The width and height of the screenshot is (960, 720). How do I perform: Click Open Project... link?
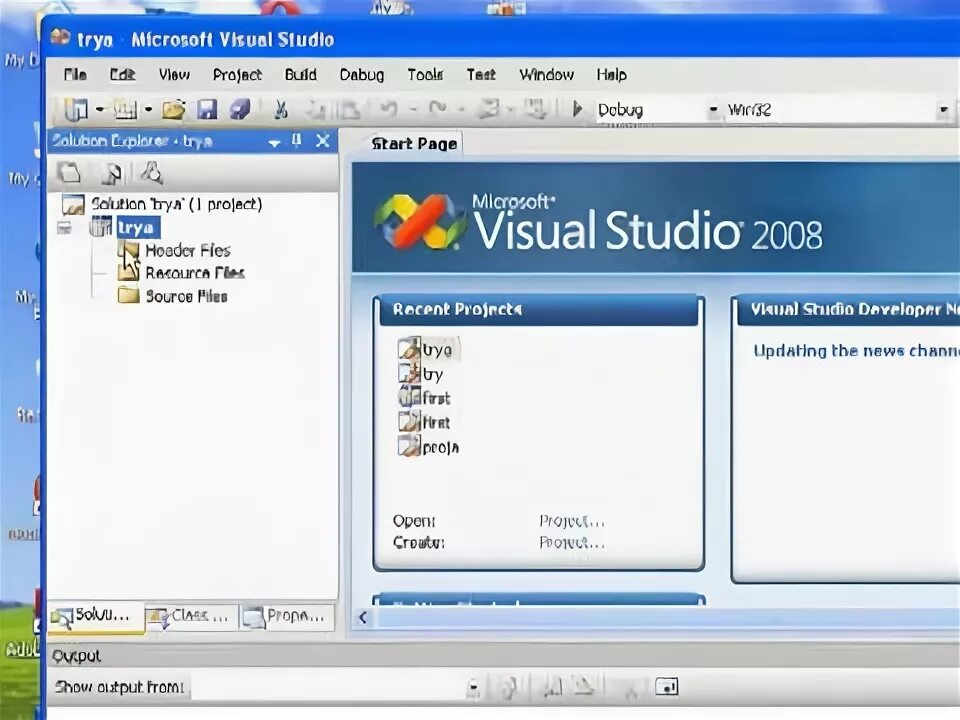[572, 521]
